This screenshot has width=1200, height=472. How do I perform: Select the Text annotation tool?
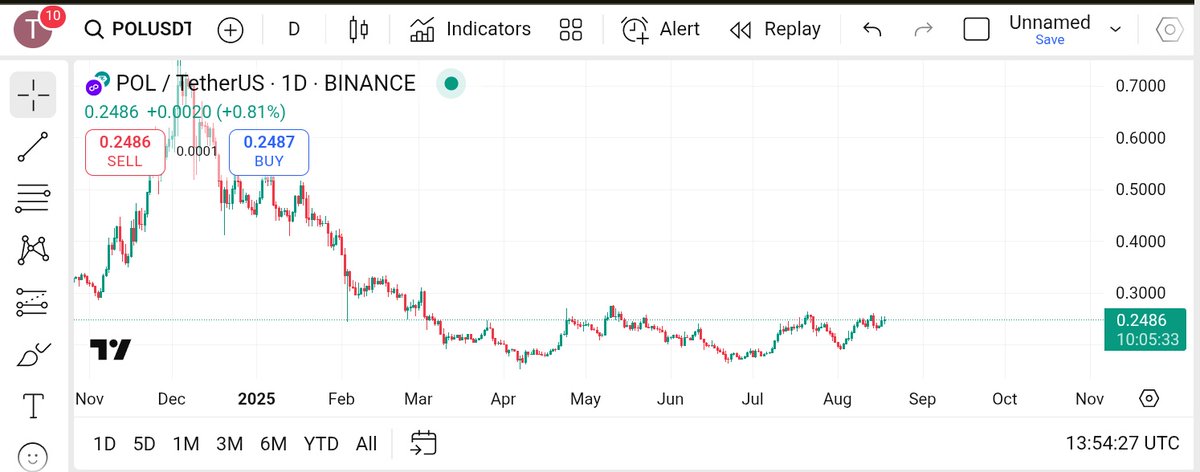(x=33, y=406)
